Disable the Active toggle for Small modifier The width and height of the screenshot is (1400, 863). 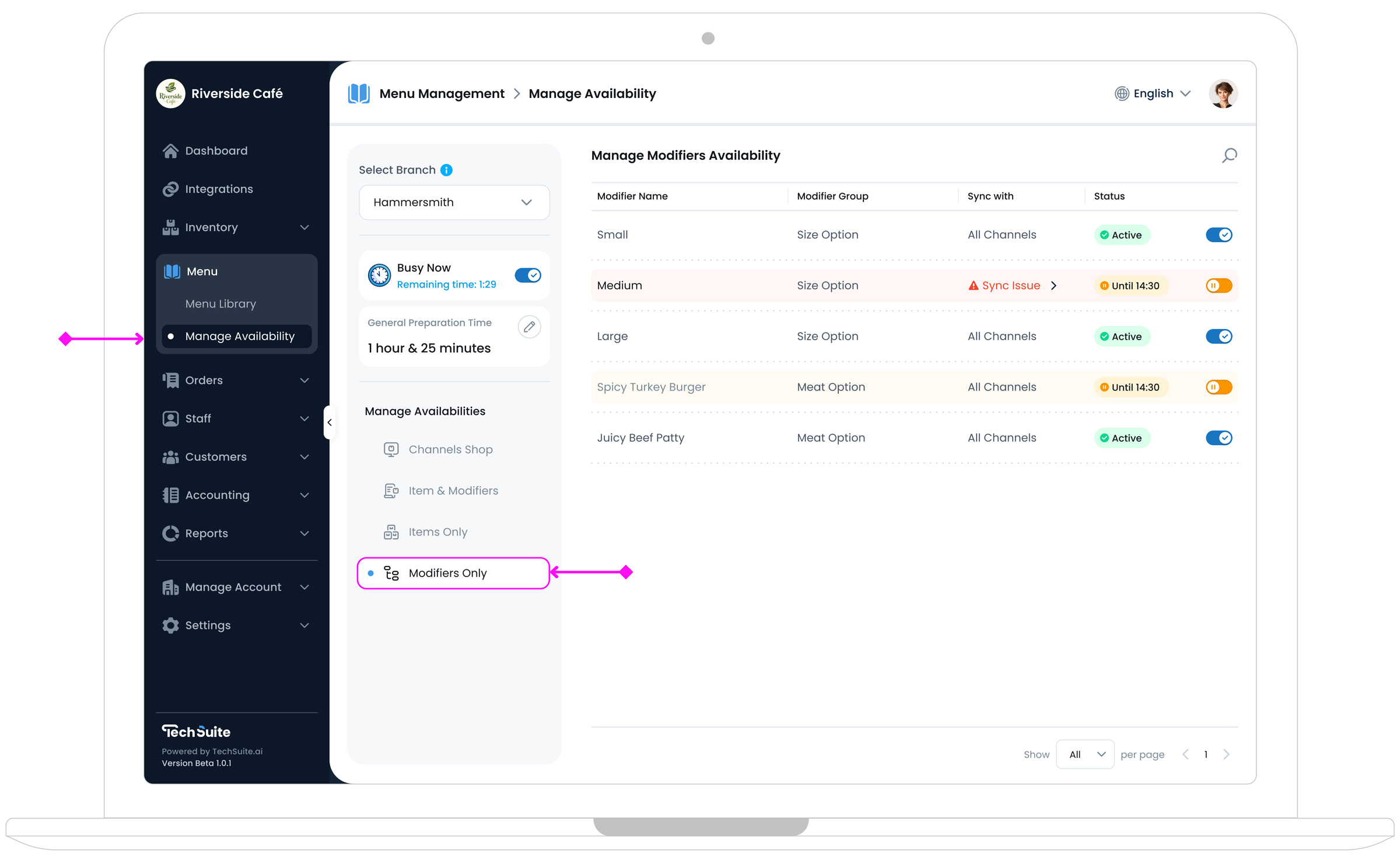(x=1219, y=235)
